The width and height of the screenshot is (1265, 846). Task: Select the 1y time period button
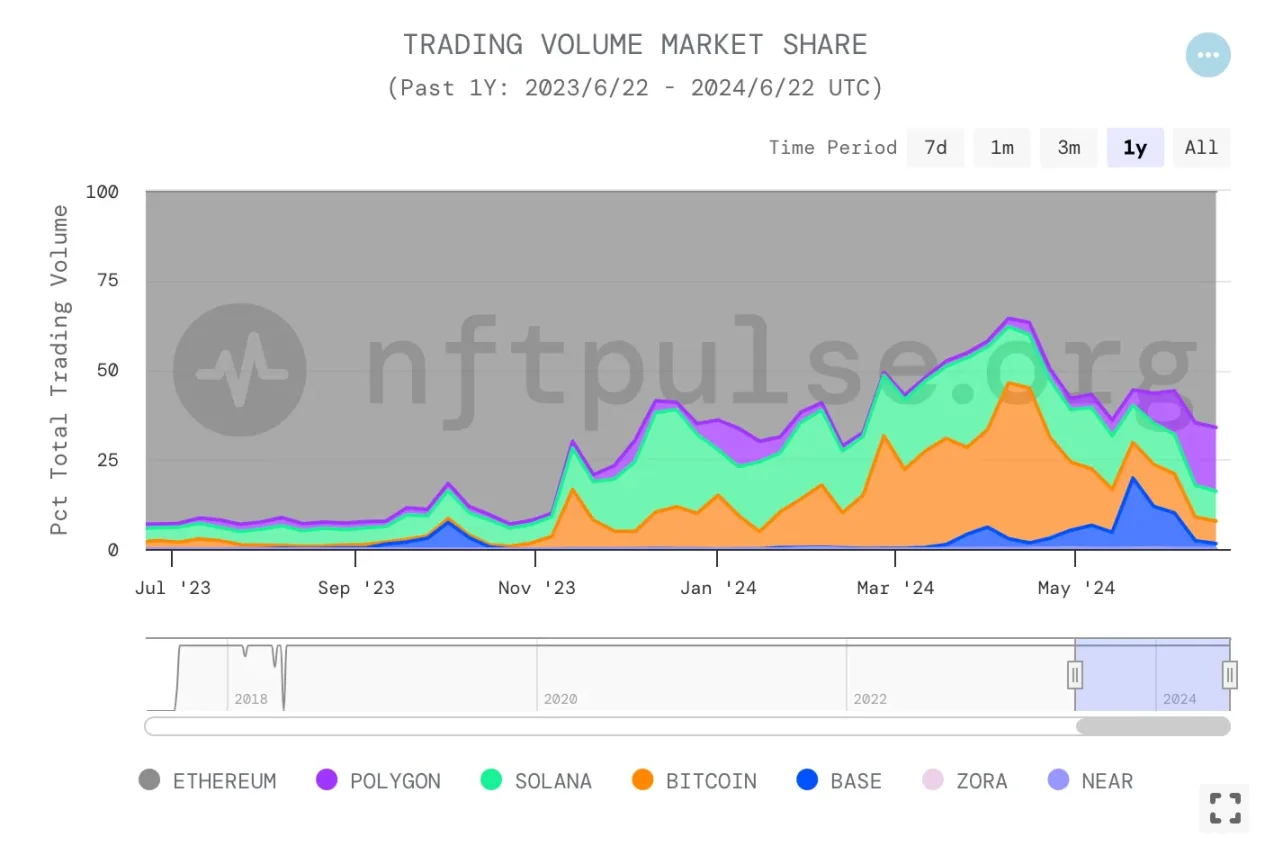(x=1135, y=148)
